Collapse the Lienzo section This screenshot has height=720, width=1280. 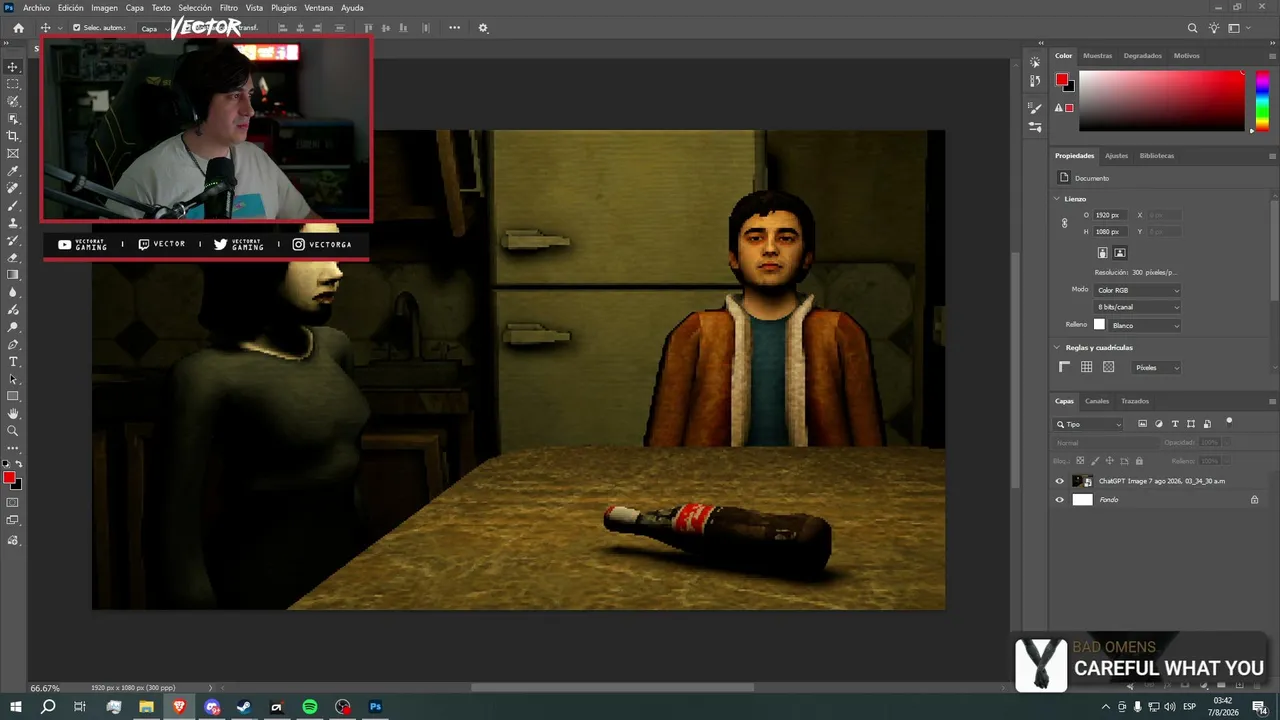[1057, 199]
